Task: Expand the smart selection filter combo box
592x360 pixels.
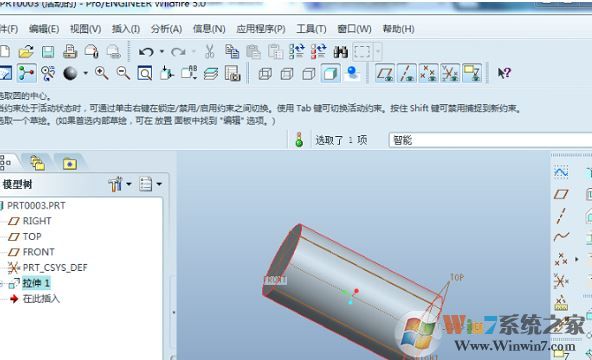Action: click(x=490, y=140)
